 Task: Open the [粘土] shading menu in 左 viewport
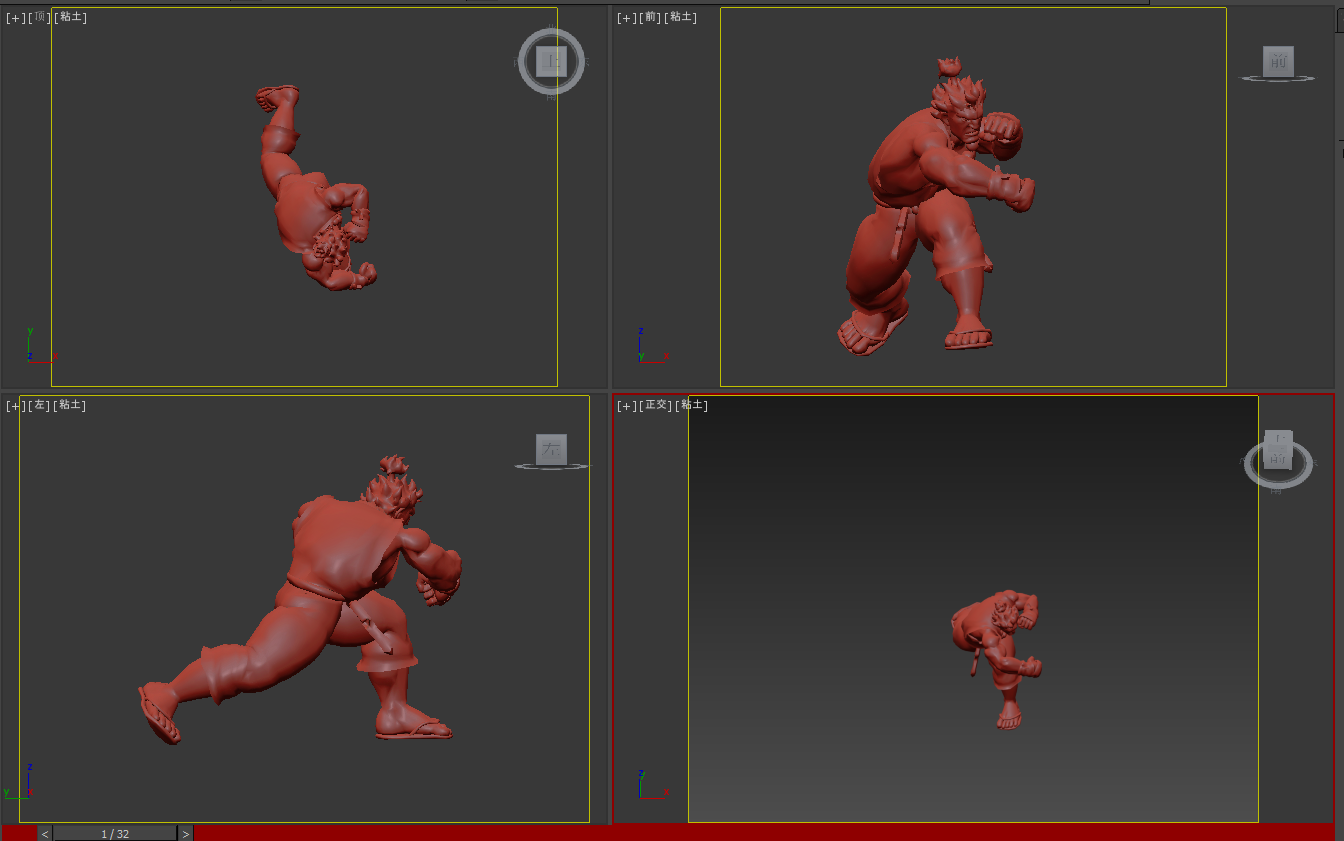[x=71, y=405]
